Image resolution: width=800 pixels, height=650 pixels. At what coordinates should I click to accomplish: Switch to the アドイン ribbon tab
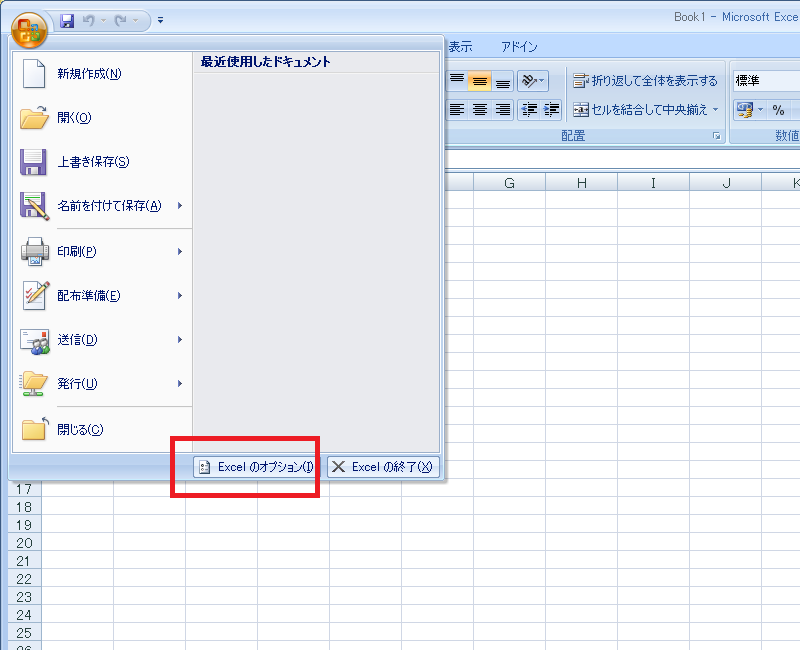[x=519, y=47]
